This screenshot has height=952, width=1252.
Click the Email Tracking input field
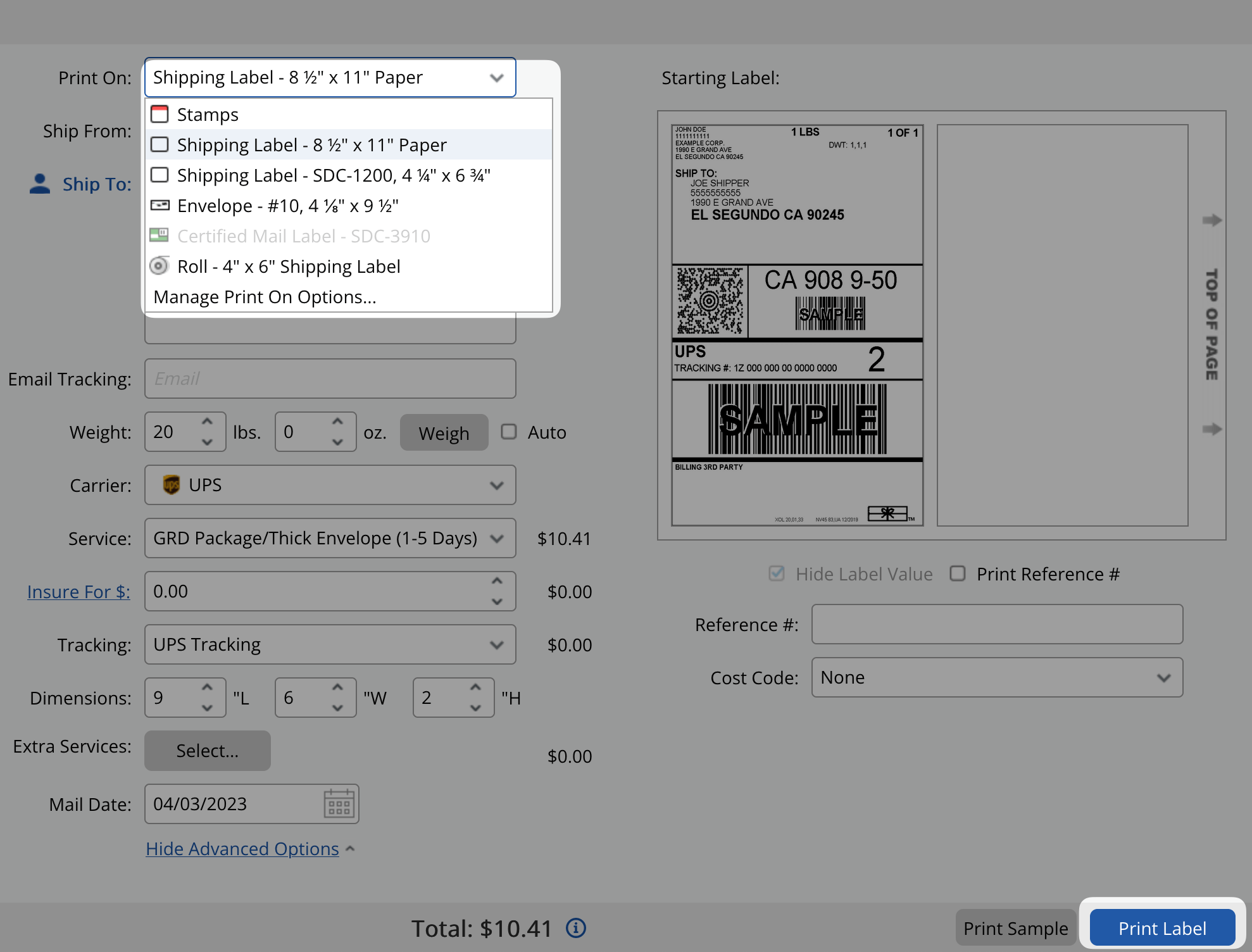coord(330,379)
